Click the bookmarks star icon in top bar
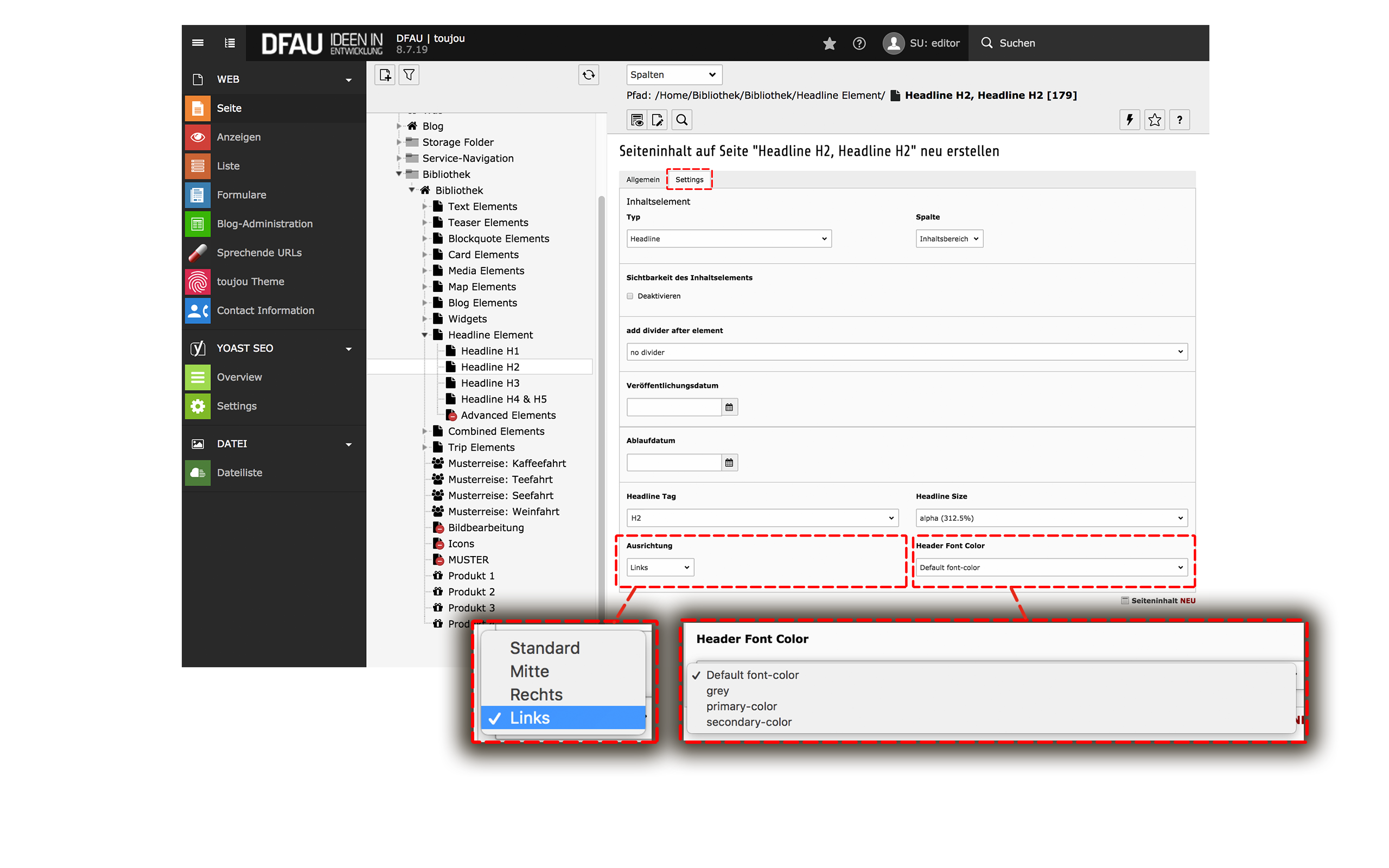The height and width of the screenshot is (868, 1389). pos(829,43)
